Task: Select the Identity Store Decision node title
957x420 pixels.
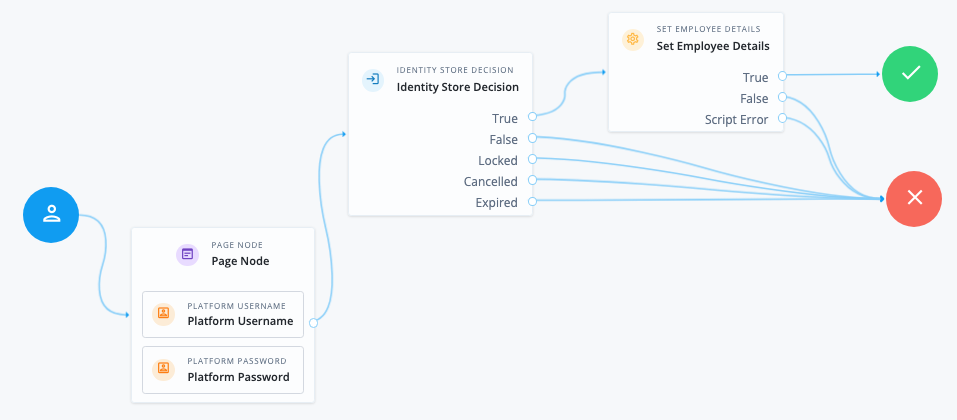Action: click(457, 87)
